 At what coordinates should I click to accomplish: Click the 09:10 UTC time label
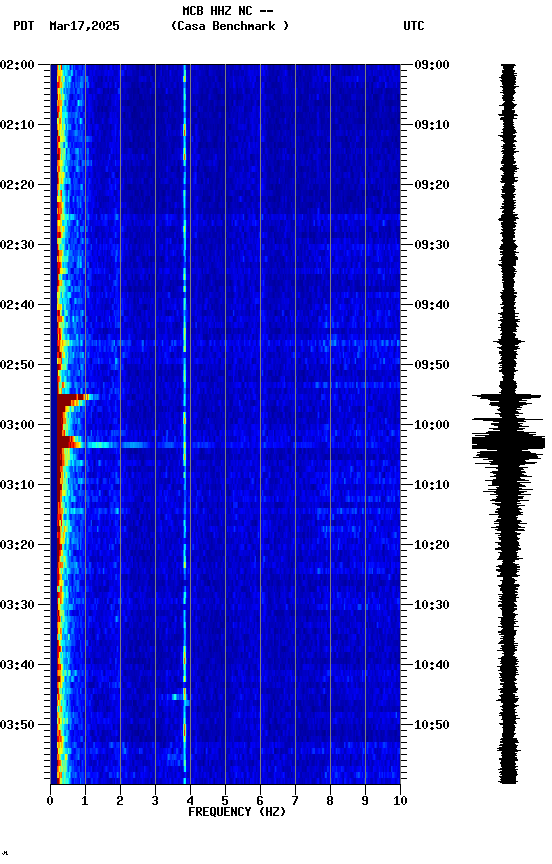click(x=432, y=125)
